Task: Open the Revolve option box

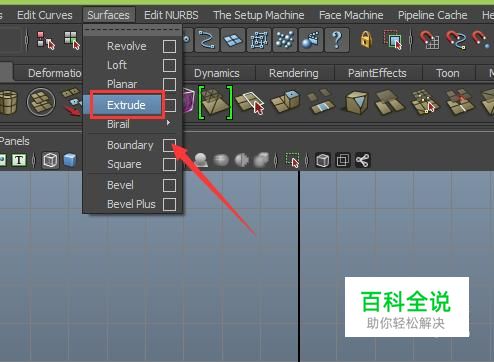Action: tap(169, 46)
